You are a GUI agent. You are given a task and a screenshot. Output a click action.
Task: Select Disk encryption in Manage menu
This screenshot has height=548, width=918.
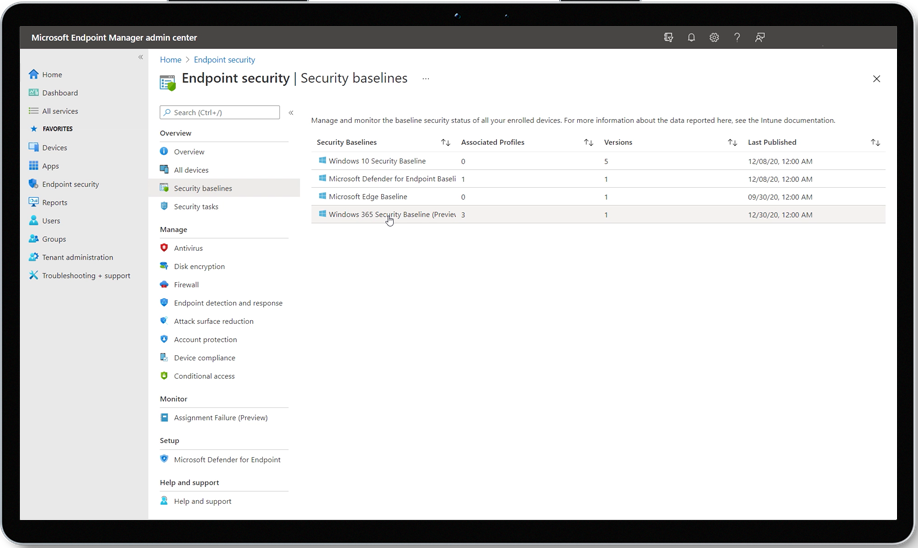click(199, 267)
